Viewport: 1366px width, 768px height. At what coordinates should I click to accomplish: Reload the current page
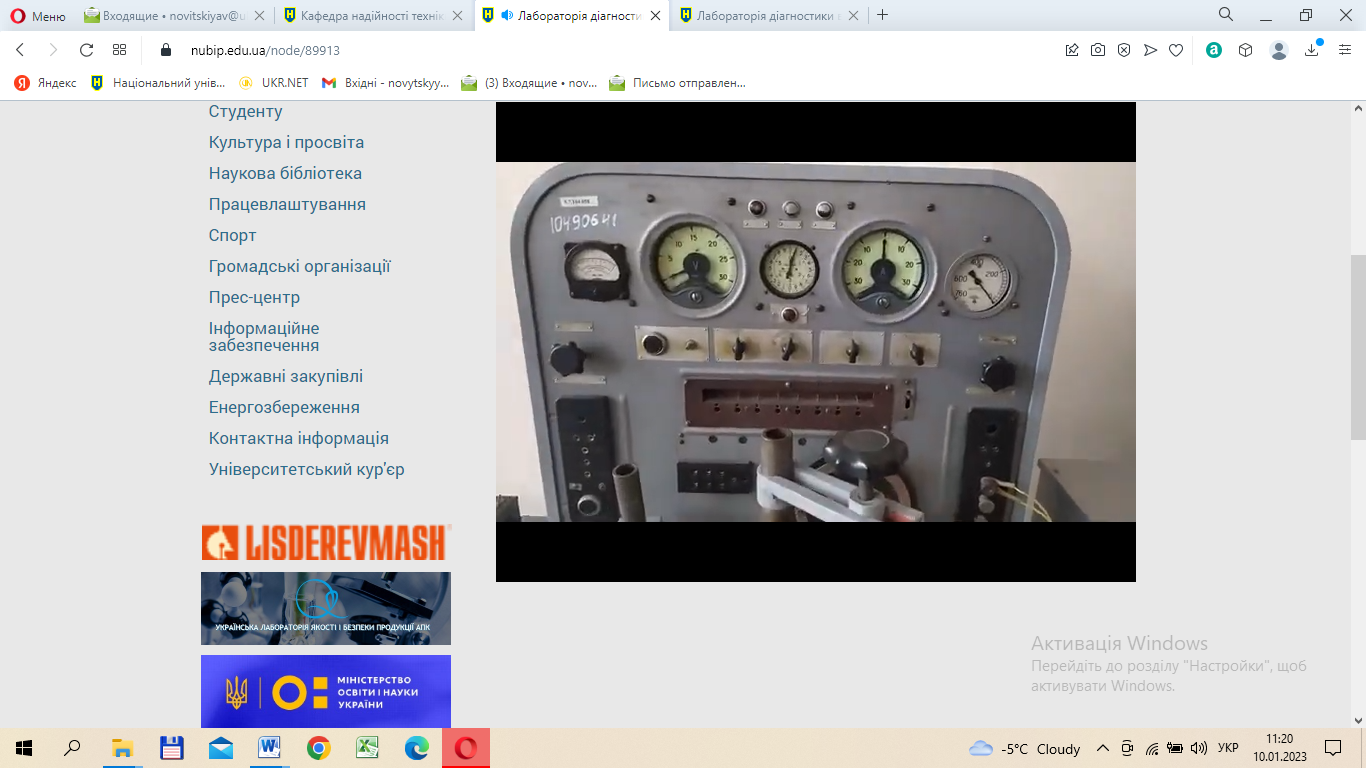pyautogui.click(x=86, y=50)
